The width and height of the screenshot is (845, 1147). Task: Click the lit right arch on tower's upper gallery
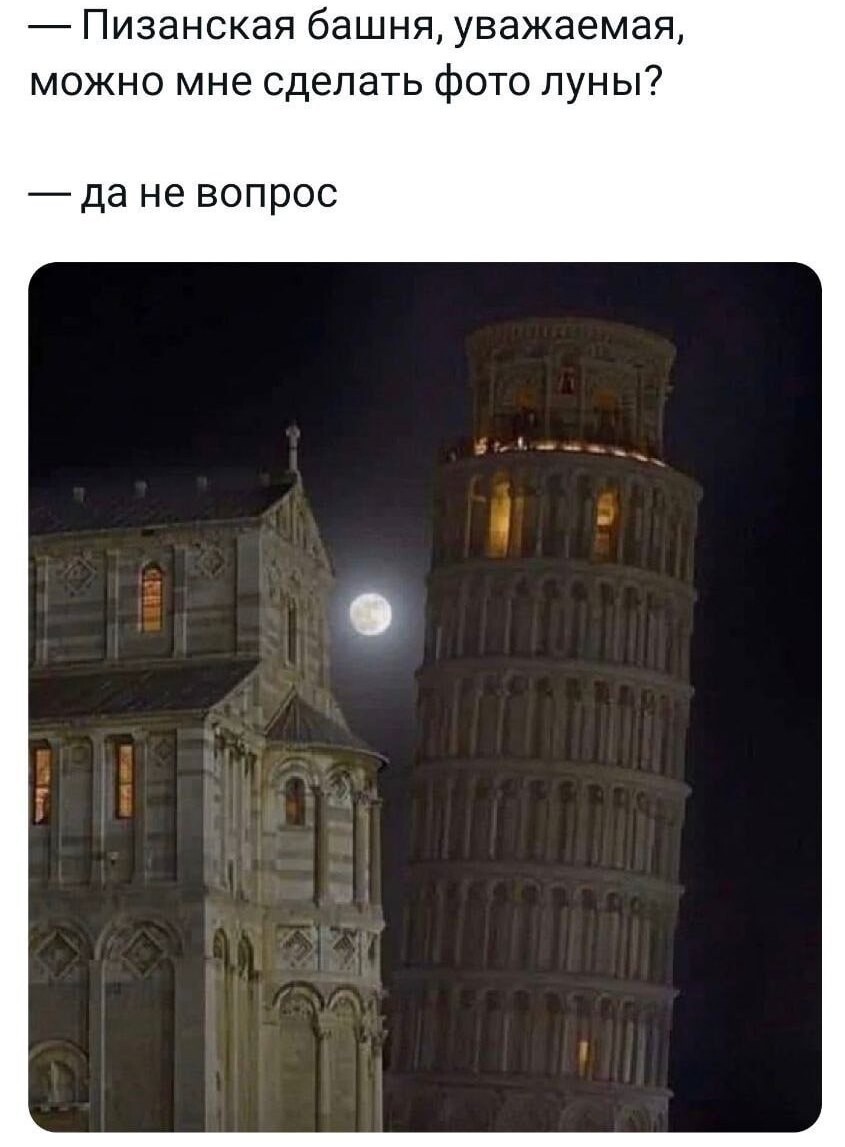tap(605, 522)
